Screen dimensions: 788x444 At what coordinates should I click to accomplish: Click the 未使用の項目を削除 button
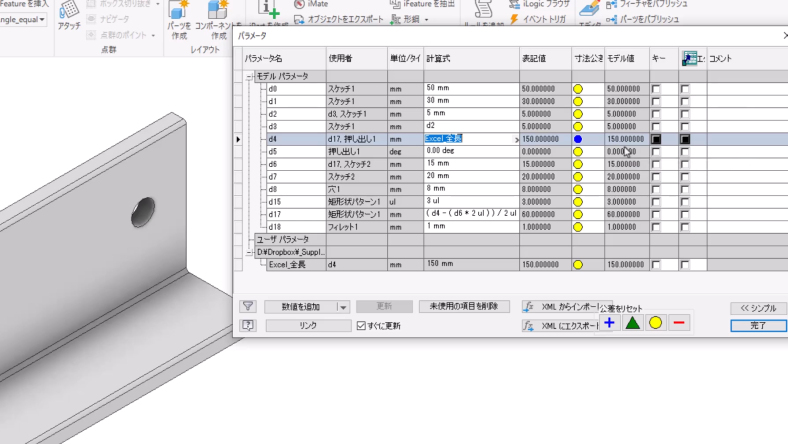(x=464, y=307)
